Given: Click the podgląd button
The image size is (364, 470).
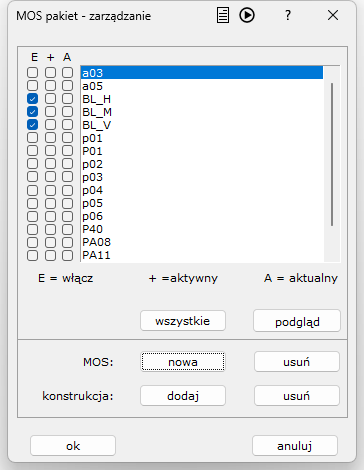Looking at the screenshot, I should coord(297,321).
